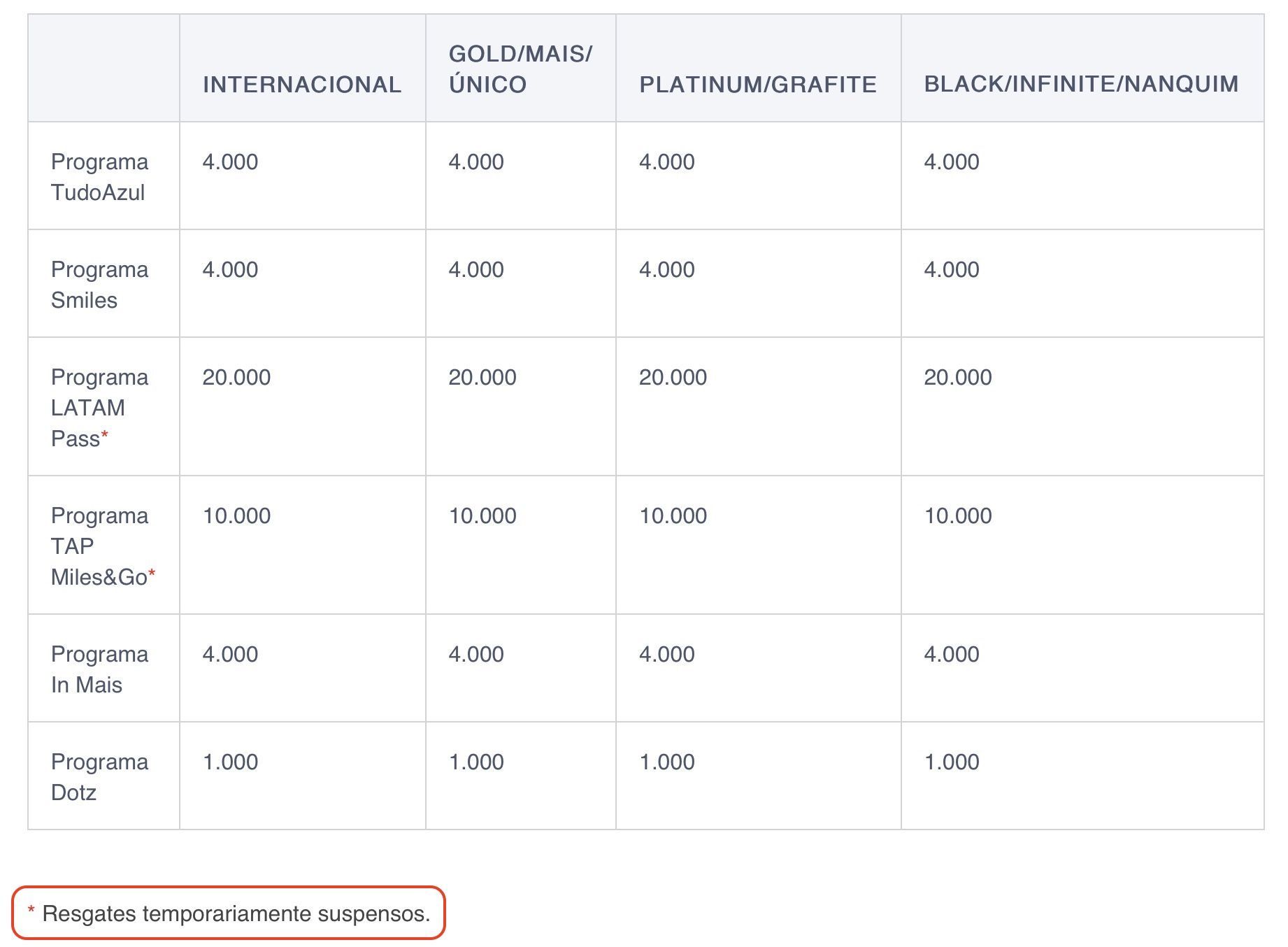Select Smiles Platinum/Grafite value 4.000
The height and width of the screenshot is (947, 1288).
[667, 270]
